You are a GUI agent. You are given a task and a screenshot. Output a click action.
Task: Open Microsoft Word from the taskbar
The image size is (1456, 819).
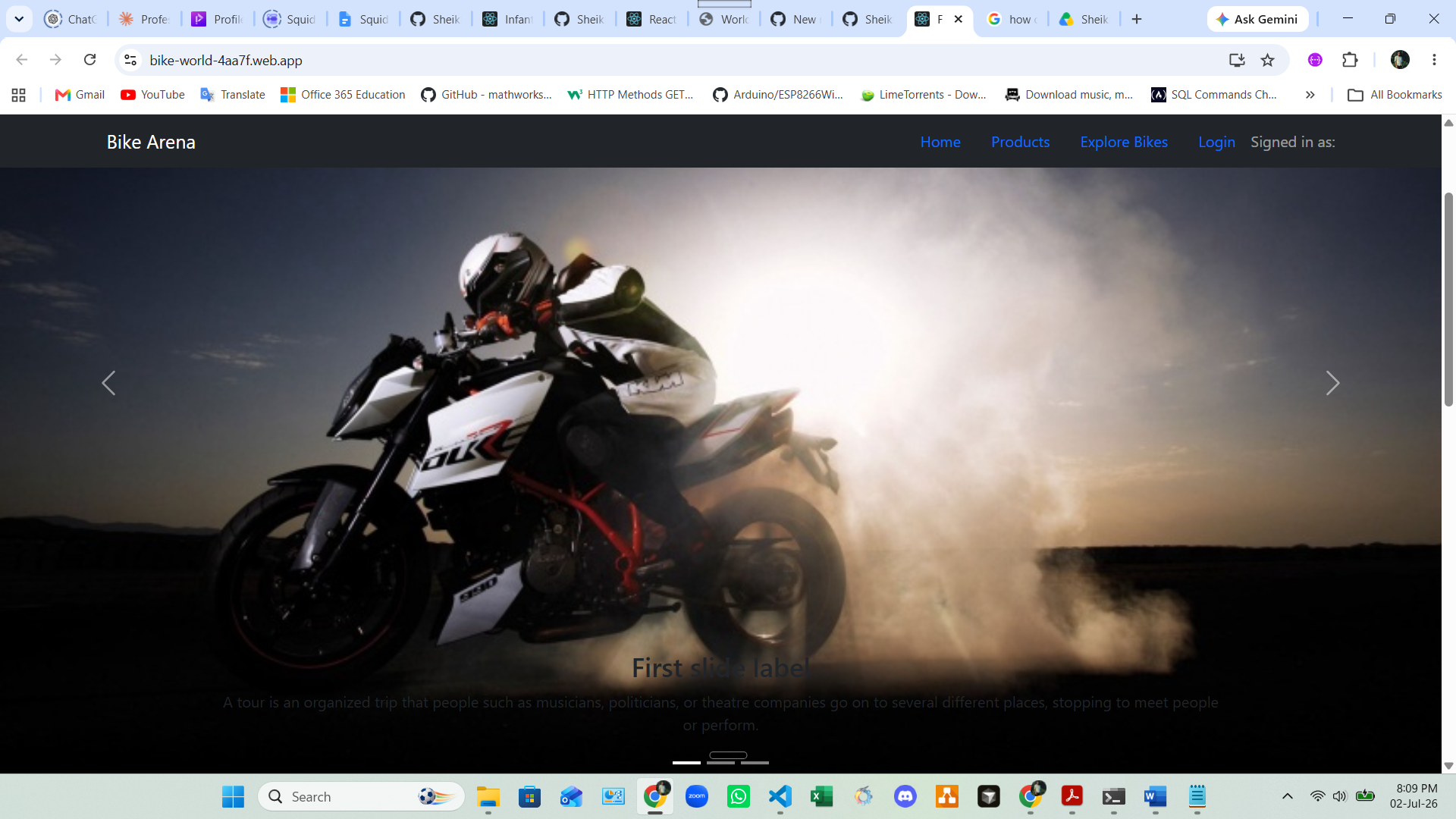[x=1155, y=796]
